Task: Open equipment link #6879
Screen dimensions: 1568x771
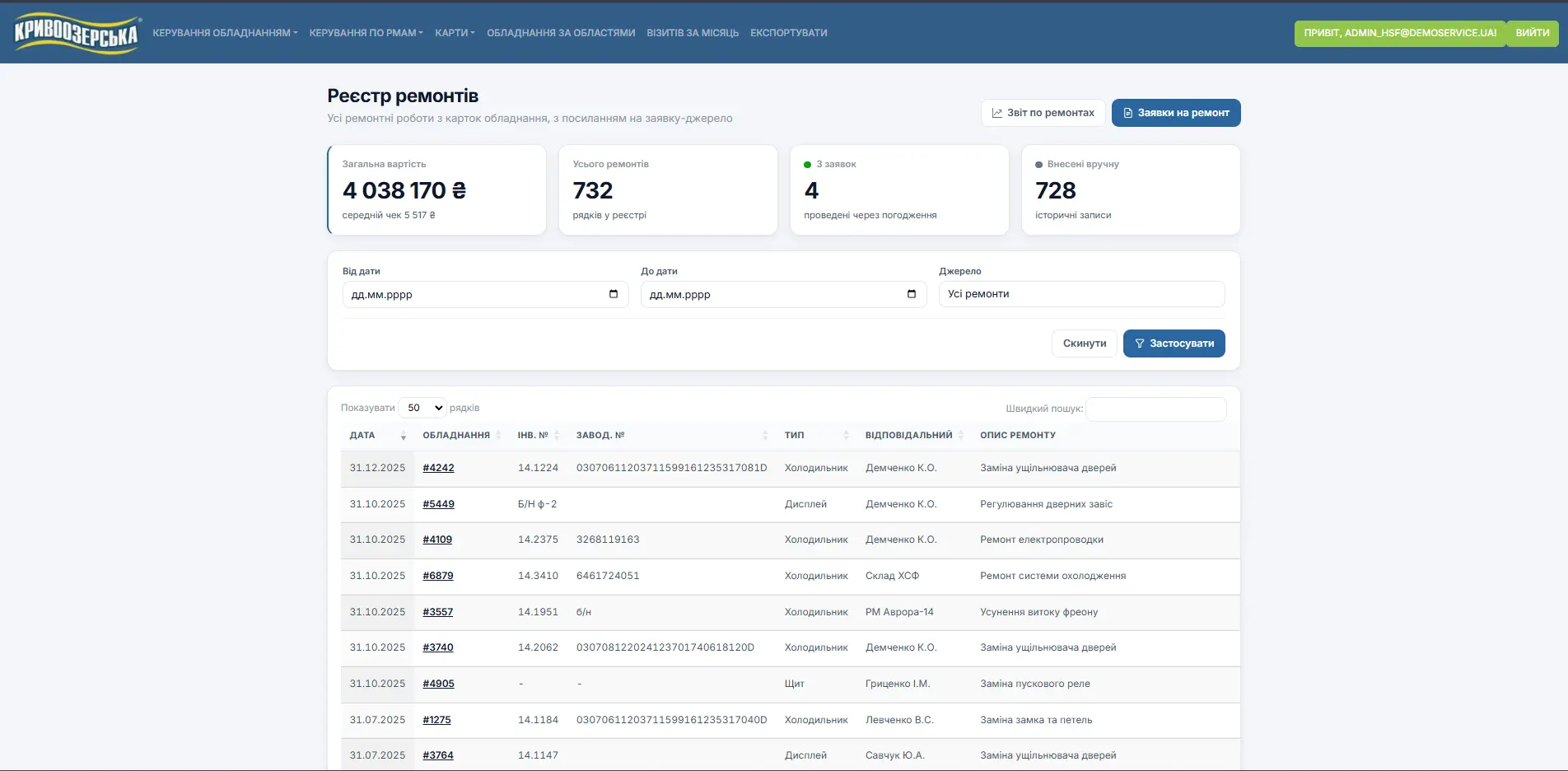Action: [438, 576]
